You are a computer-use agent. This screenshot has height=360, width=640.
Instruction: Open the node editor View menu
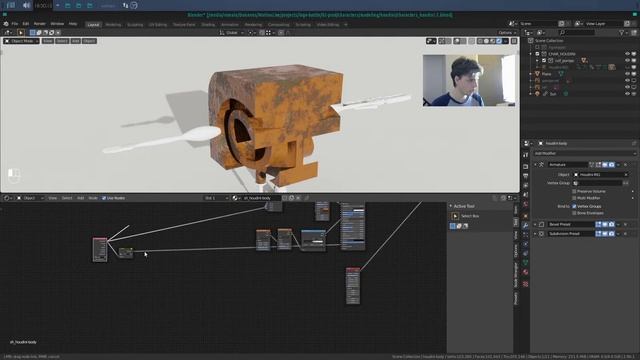tap(53, 198)
